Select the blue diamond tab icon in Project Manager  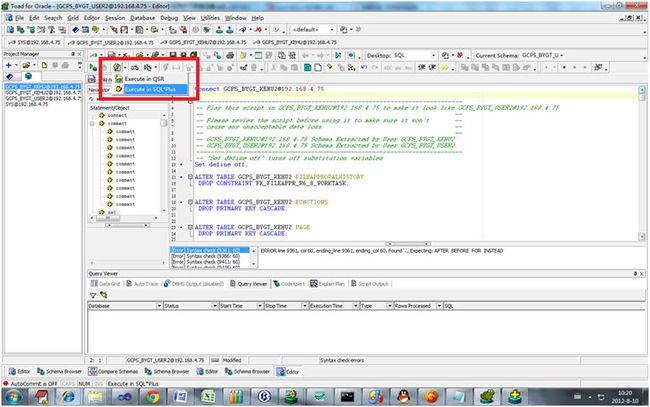[10, 76]
